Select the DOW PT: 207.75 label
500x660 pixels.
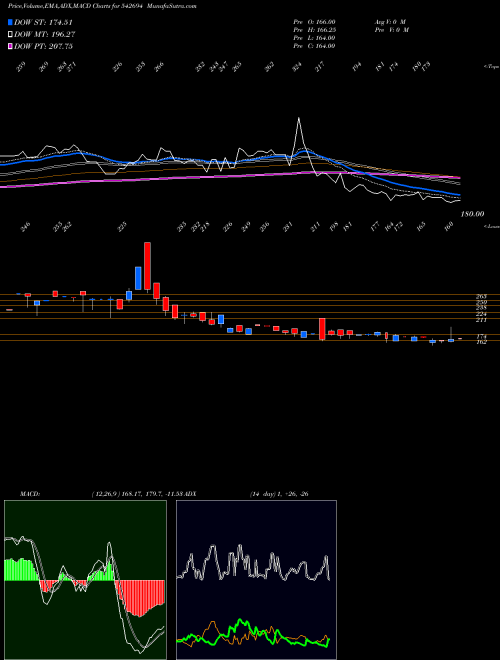click(x=43, y=46)
